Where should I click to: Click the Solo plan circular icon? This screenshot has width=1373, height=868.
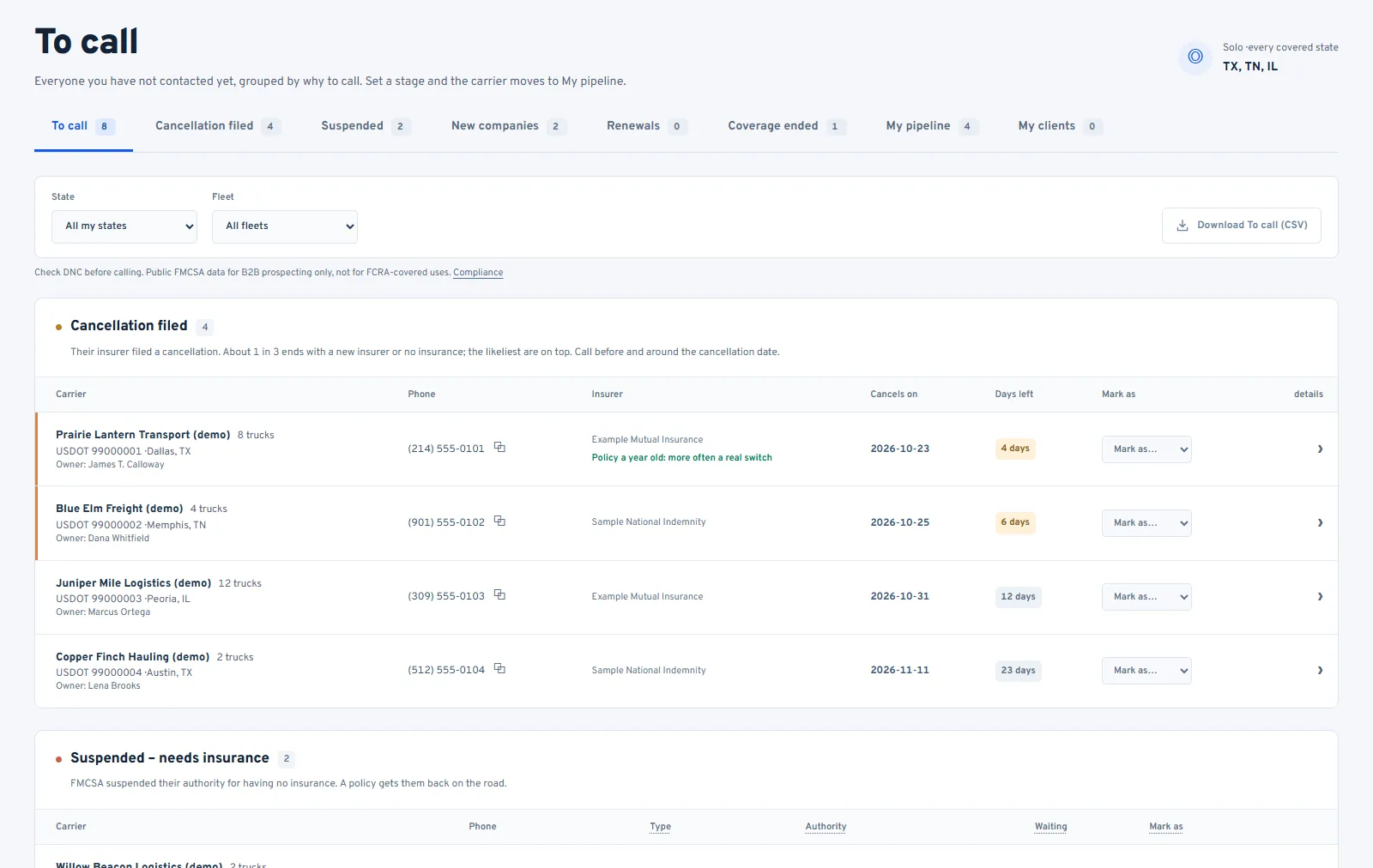click(x=1195, y=57)
